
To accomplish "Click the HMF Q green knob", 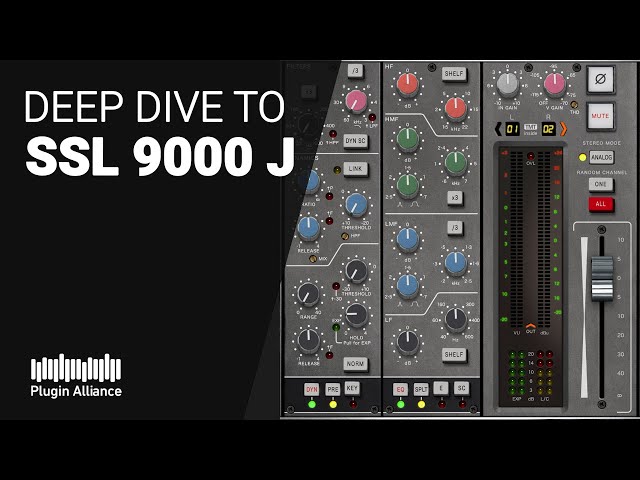I will pos(408,186).
